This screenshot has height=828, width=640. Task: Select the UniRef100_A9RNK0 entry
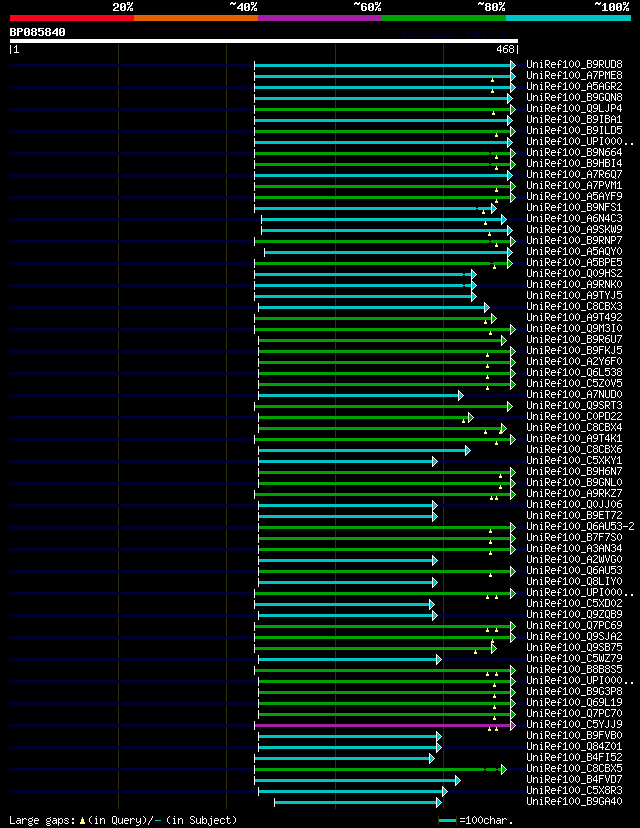(574, 285)
